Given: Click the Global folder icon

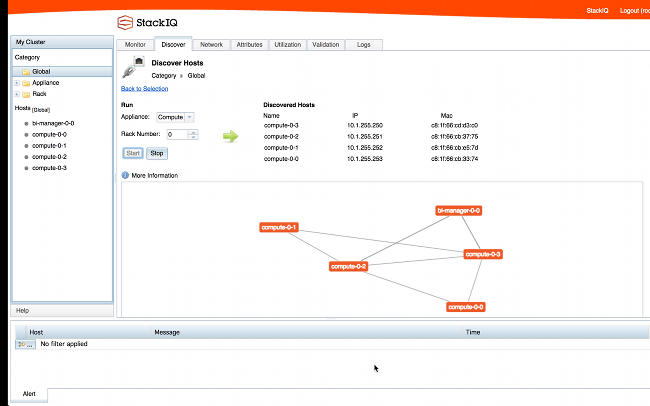Looking at the screenshot, I should pos(26,72).
